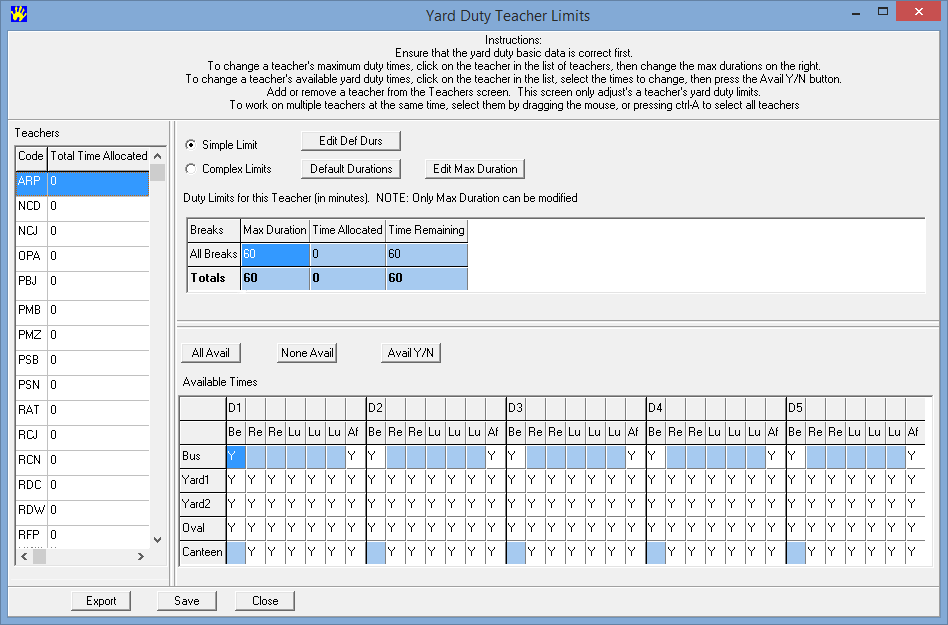
Task: Click the All Breaks Max Duration cell
Action: [x=275, y=254]
